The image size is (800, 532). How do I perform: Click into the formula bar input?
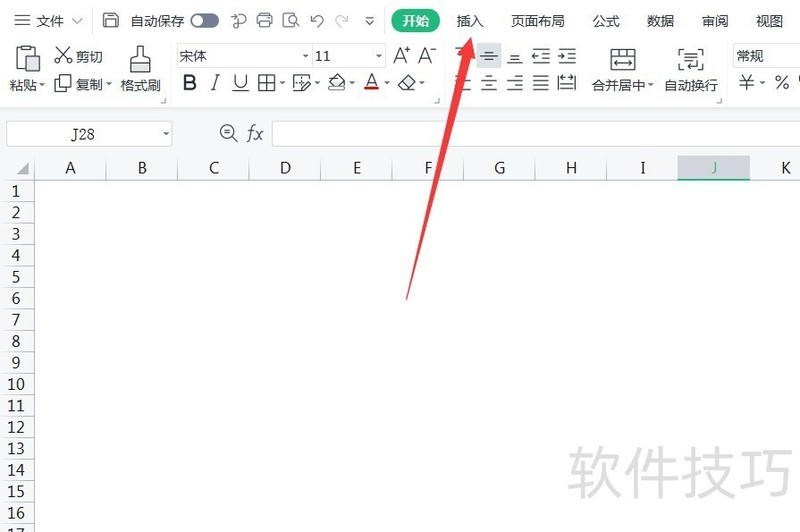(x=536, y=134)
